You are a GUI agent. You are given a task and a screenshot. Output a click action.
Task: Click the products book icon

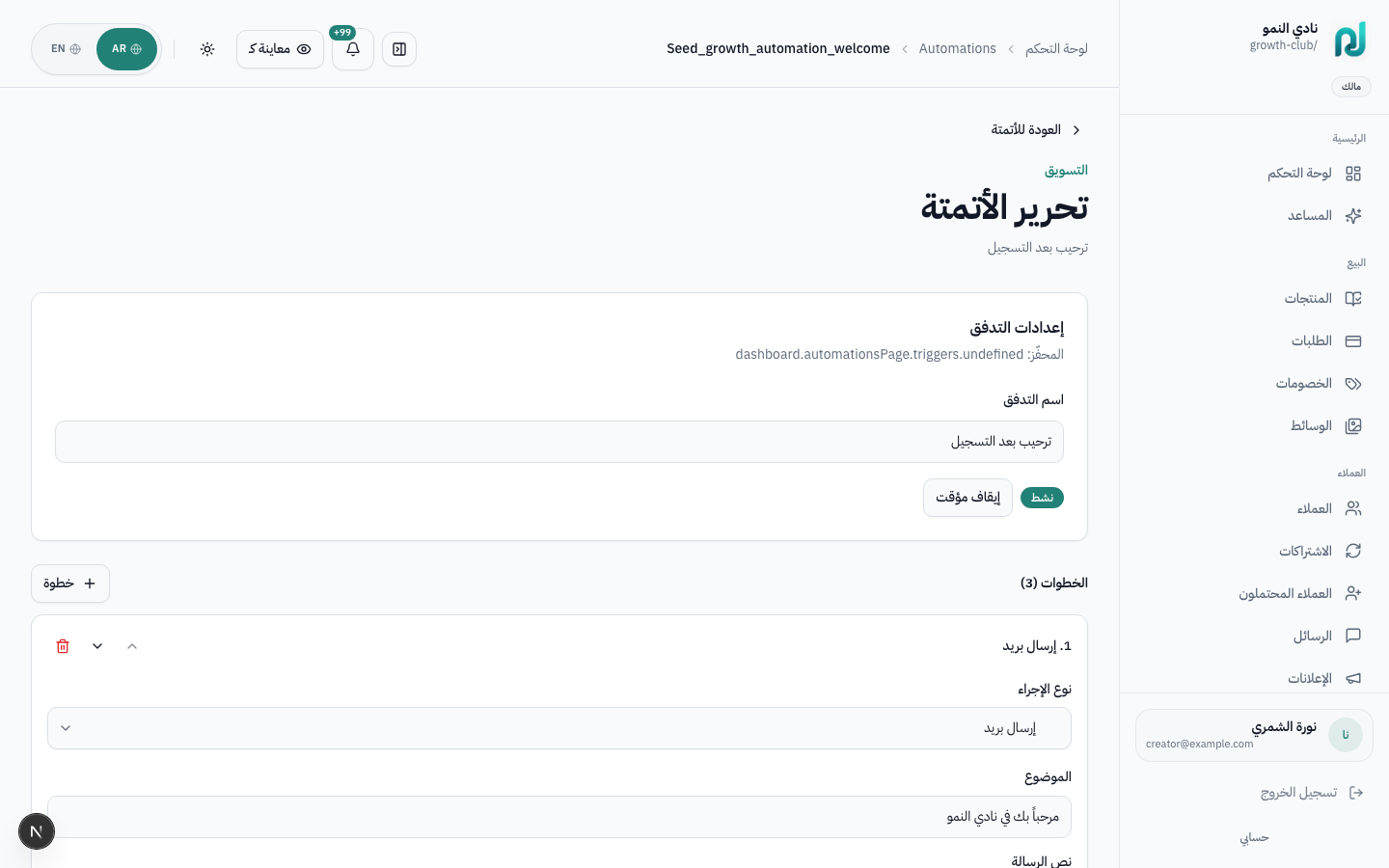[x=1353, y=299]
